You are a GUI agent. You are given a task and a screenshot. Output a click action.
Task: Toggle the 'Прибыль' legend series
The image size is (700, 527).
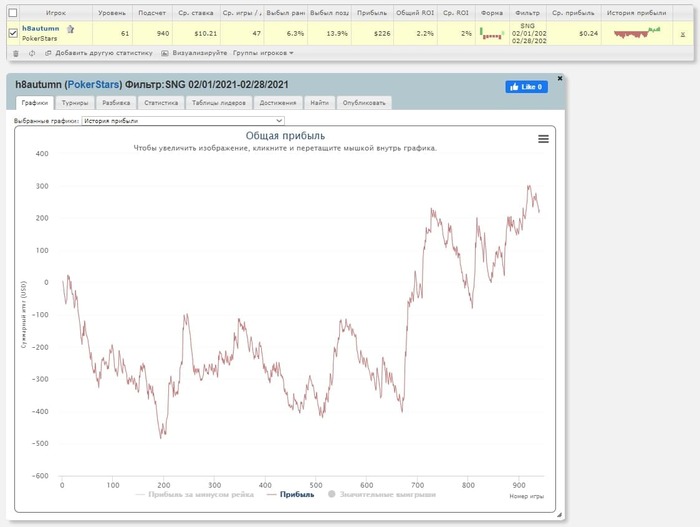(x=291, y=494)
